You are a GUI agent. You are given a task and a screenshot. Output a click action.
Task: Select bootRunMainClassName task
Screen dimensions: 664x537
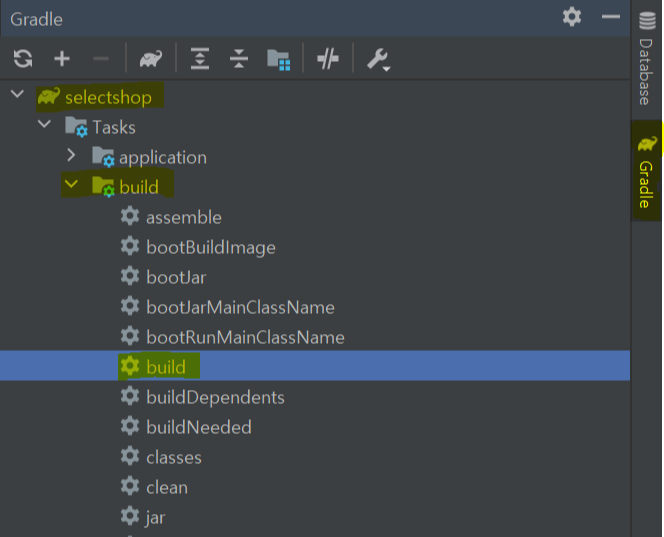tap(315, 338)
